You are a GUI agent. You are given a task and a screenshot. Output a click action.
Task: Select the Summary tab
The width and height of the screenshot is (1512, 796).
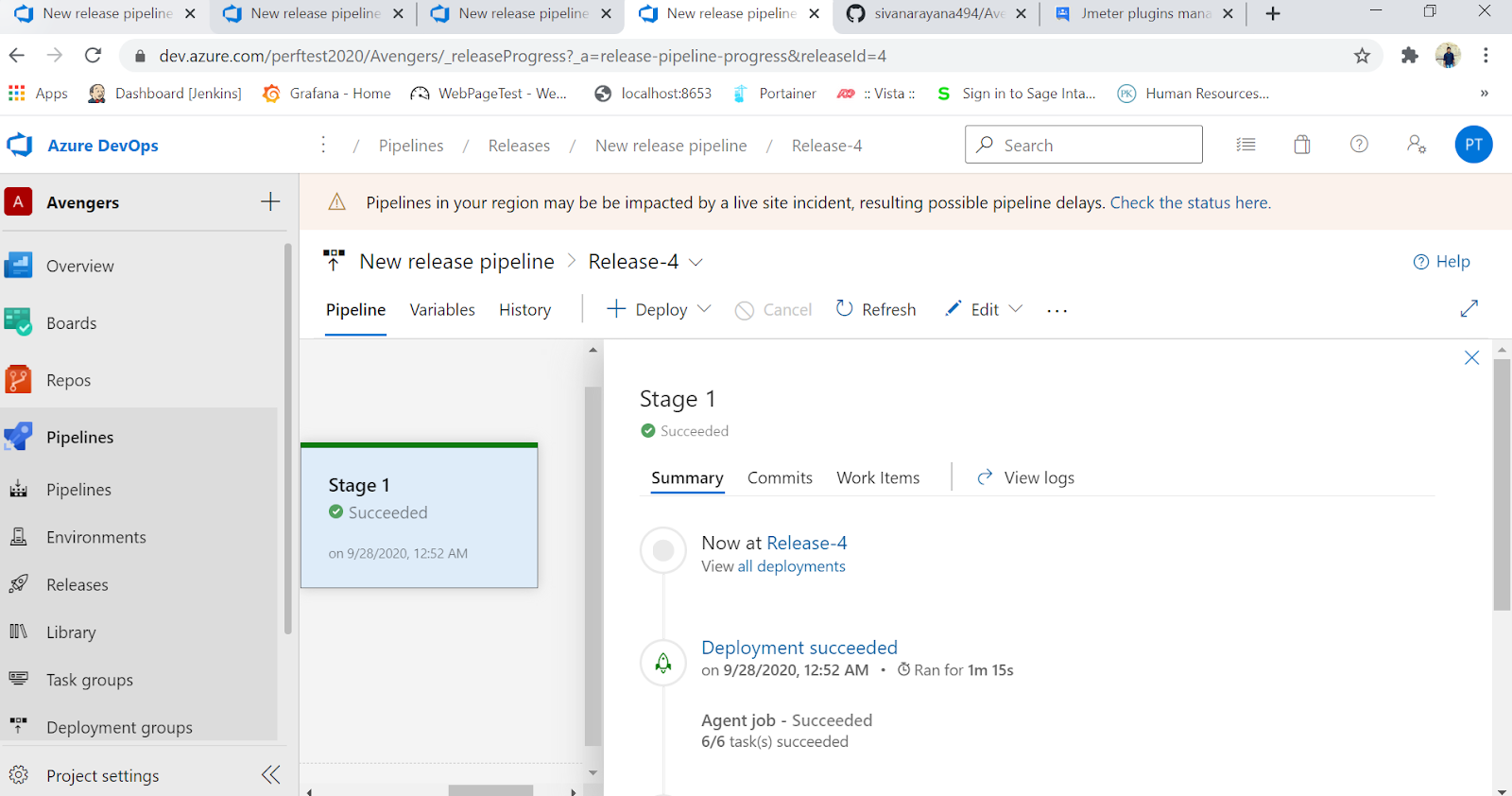[687, 478]
